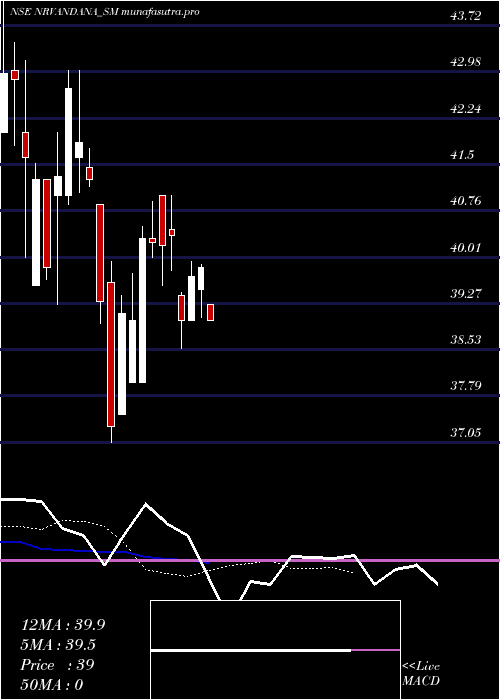Click the chart title NSE NRVANDANA_SM munafasutra.pro
Image resolution: width=500 pixels, height=700 pixels.
tap(104, 12)
